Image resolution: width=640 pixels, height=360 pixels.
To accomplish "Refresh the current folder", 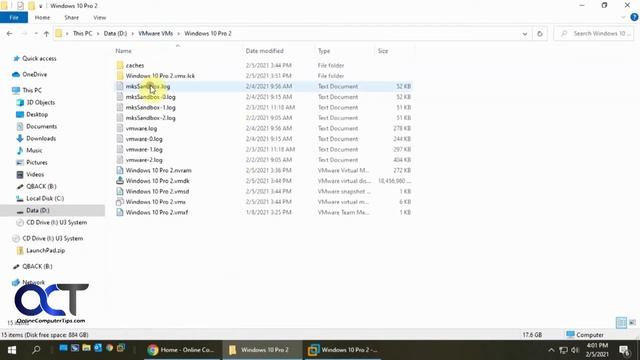I will click(540, 33).
